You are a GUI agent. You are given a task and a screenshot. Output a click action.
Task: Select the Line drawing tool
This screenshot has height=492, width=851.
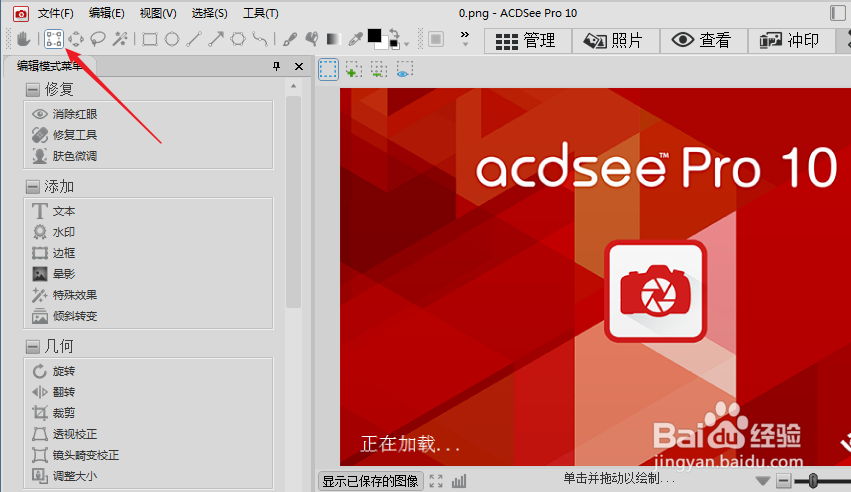[x=194, y=39]
